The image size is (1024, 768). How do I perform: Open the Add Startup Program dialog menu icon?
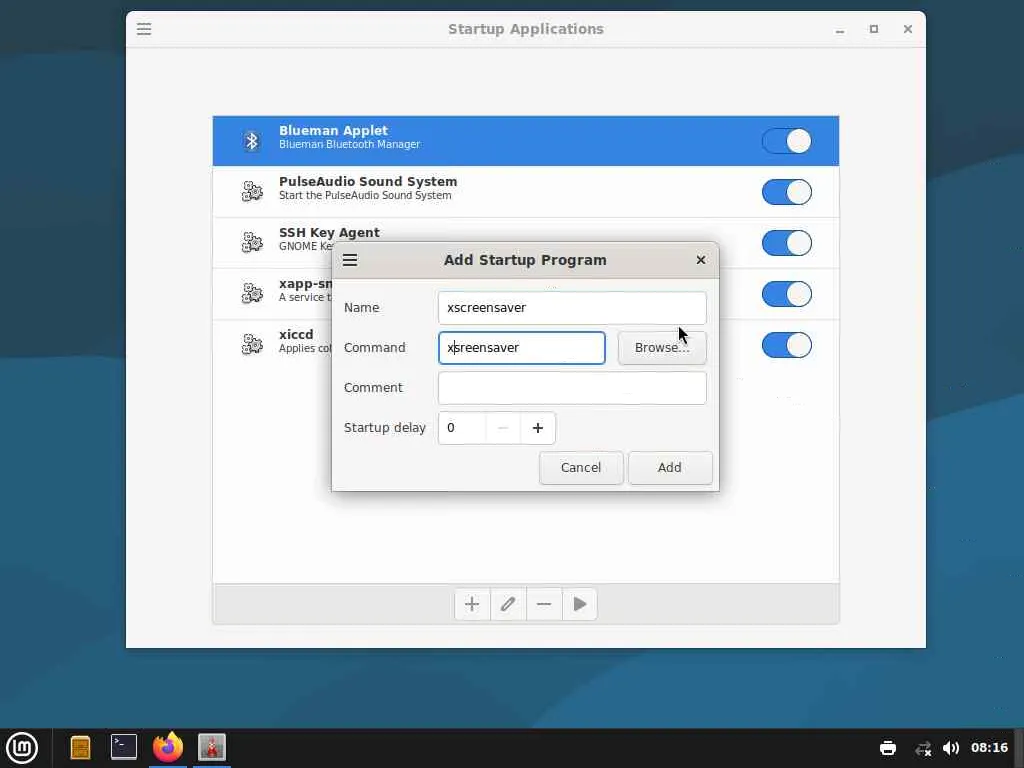click(350, 260)
